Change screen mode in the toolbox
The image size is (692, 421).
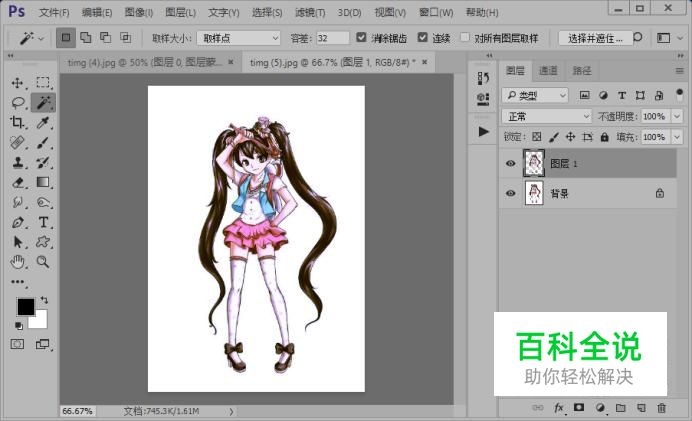coord(42,344)
